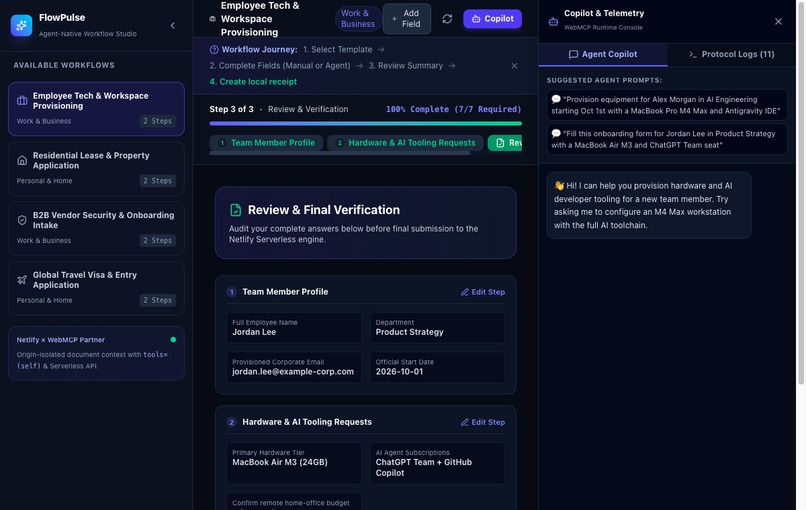This screenshot has width=806, height=510.
Task: Click the Review & Final Verification document icon
Action: [235, 210]
